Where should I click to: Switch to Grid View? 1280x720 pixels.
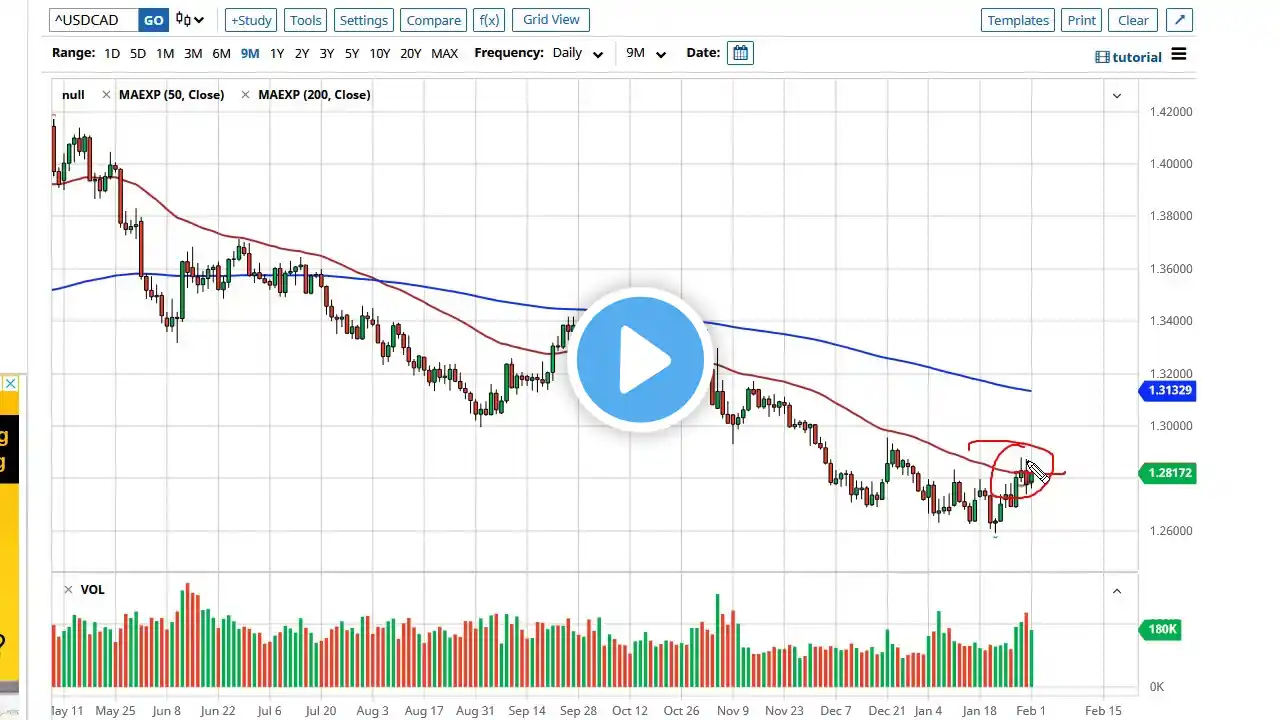click(x=551, y=19)
